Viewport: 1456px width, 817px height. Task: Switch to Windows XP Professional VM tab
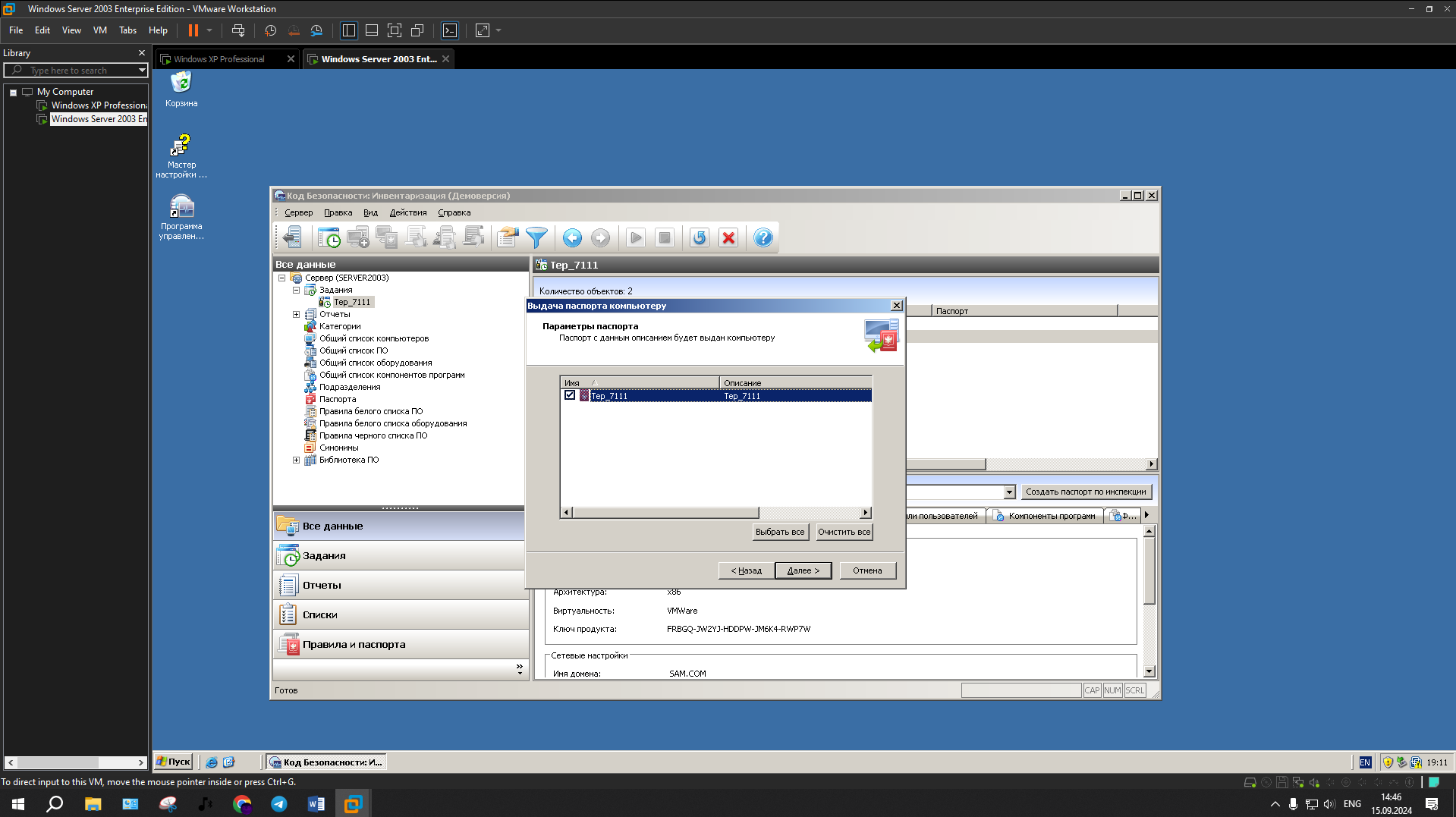coord(225,59)
